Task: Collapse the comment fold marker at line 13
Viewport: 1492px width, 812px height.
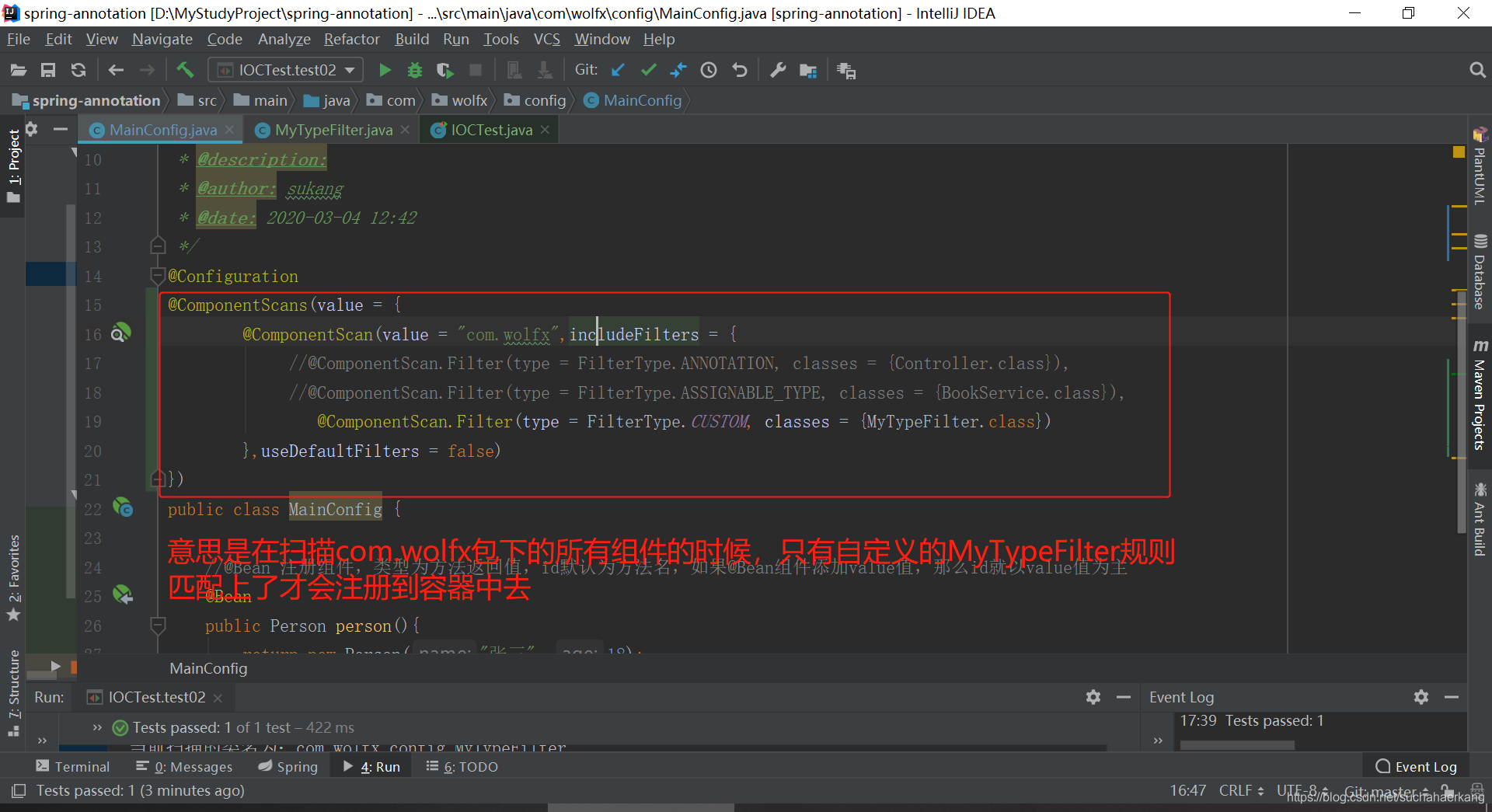Action: (158, 246)
